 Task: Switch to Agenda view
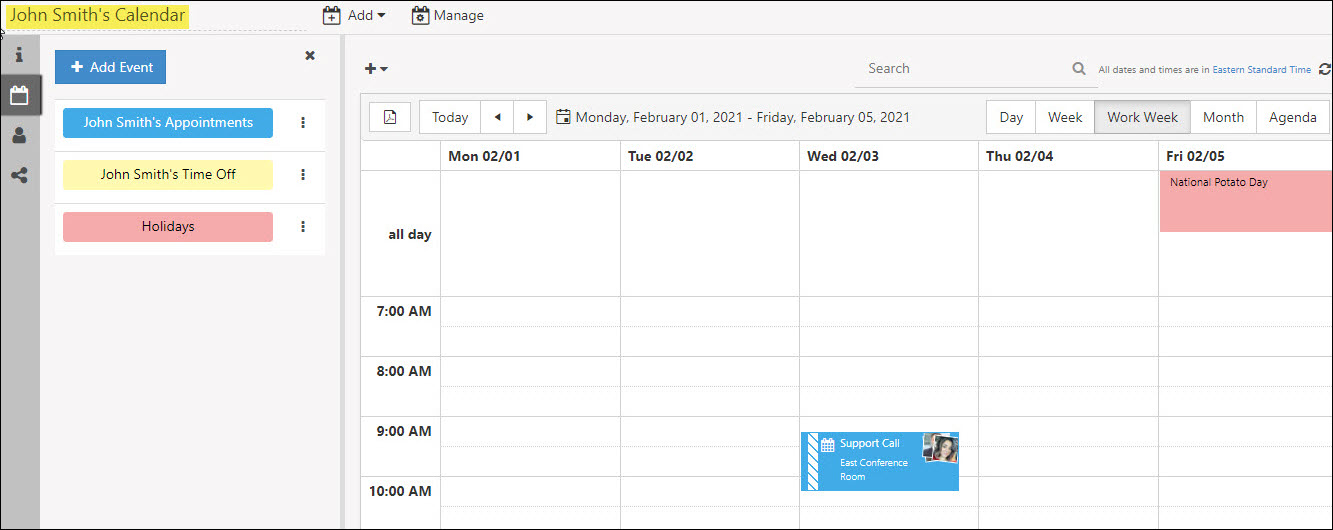point(1293,117)
